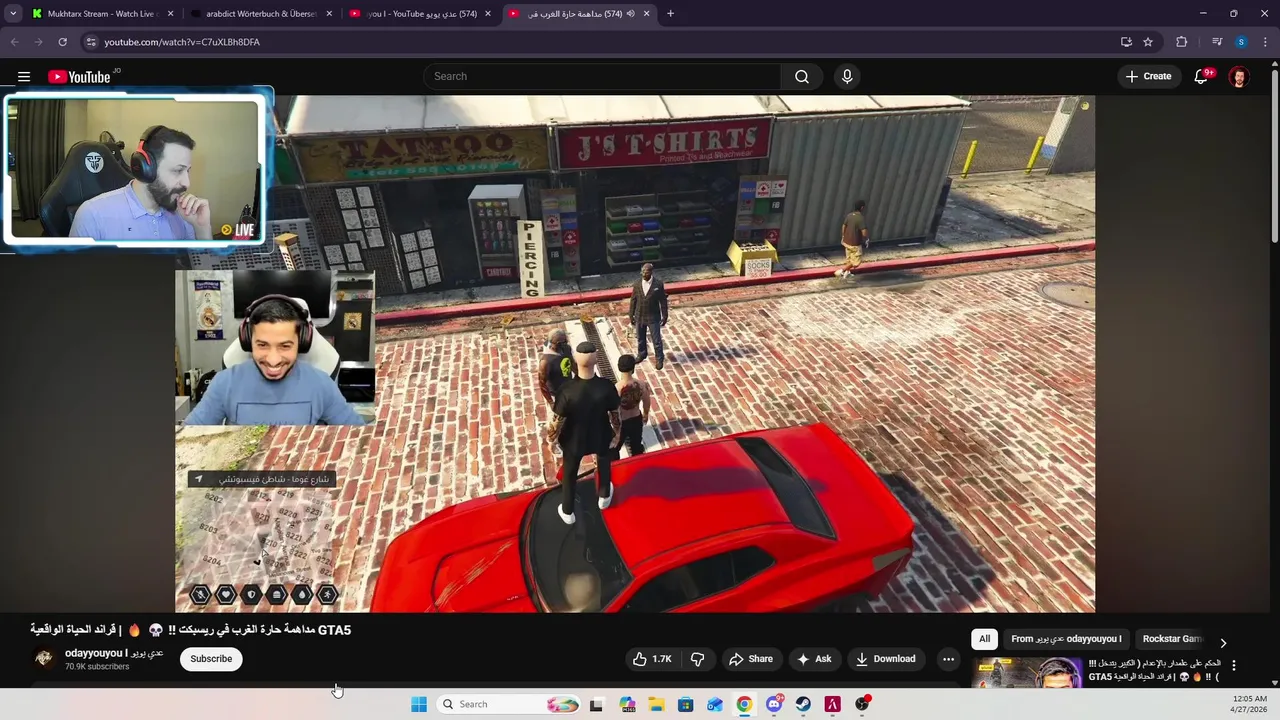The image size is (1280, 720).
Task: Open a new browser tab
Action: tap(670, 14)
